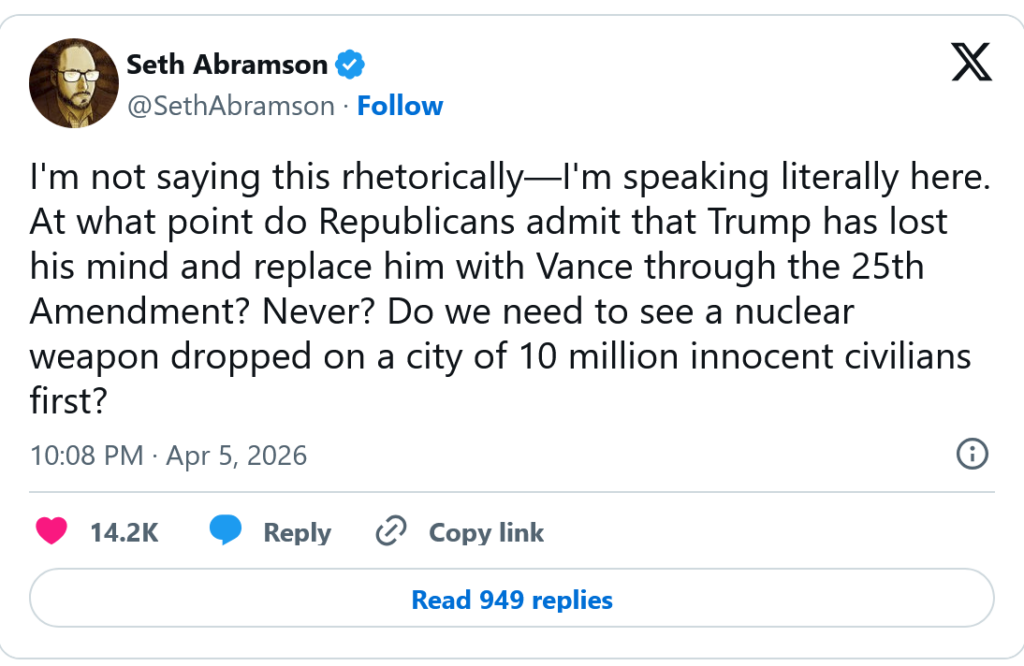Open Read 949 replies
This screenshot has width=1024, height=666.
[x=512, y=600]
